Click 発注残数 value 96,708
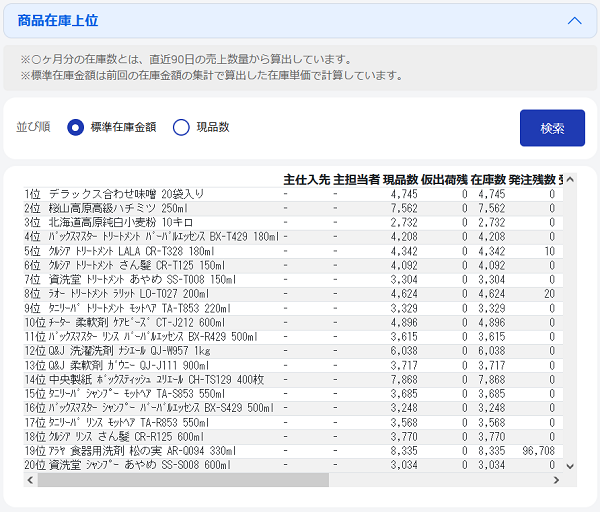Viewport: 600px width, 512px height. [x=538, y=451]
